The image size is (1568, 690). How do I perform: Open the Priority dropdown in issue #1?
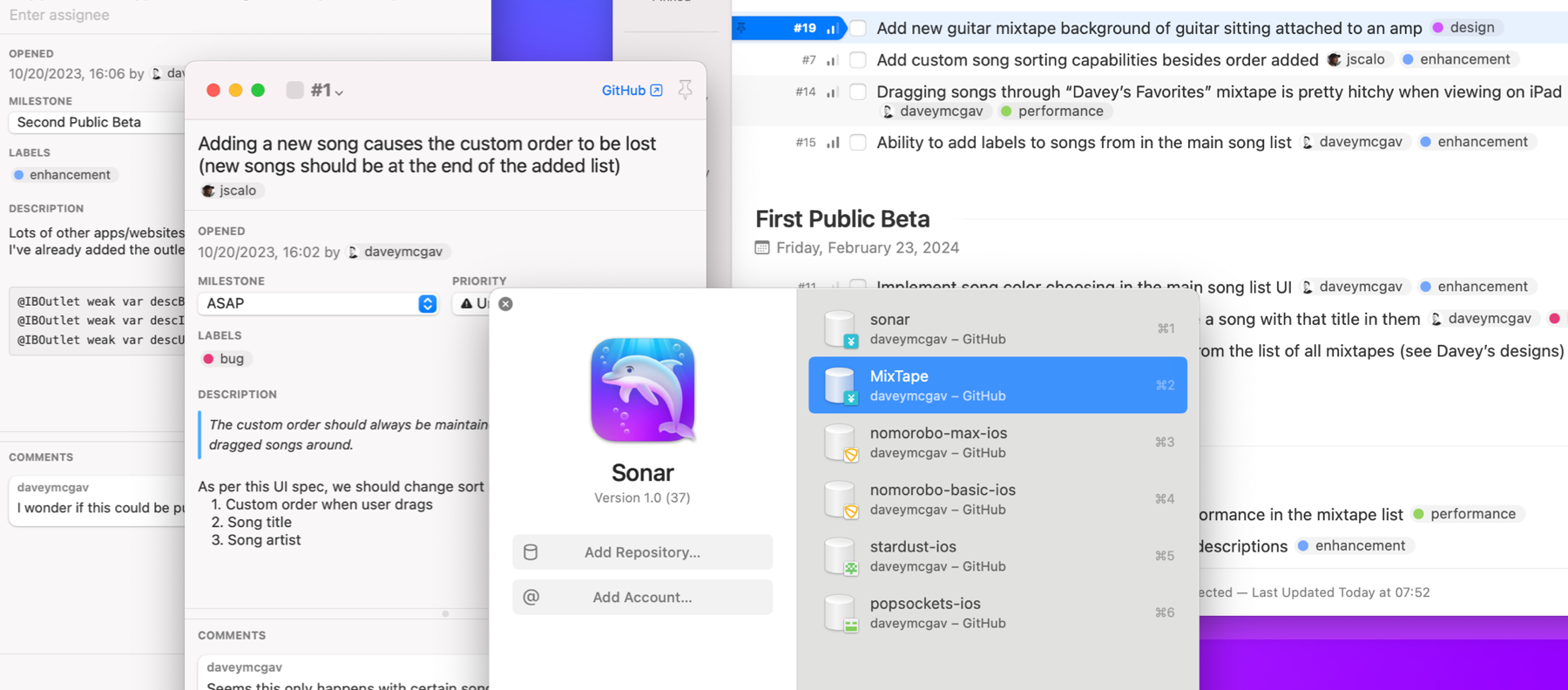tap(471, 303)
